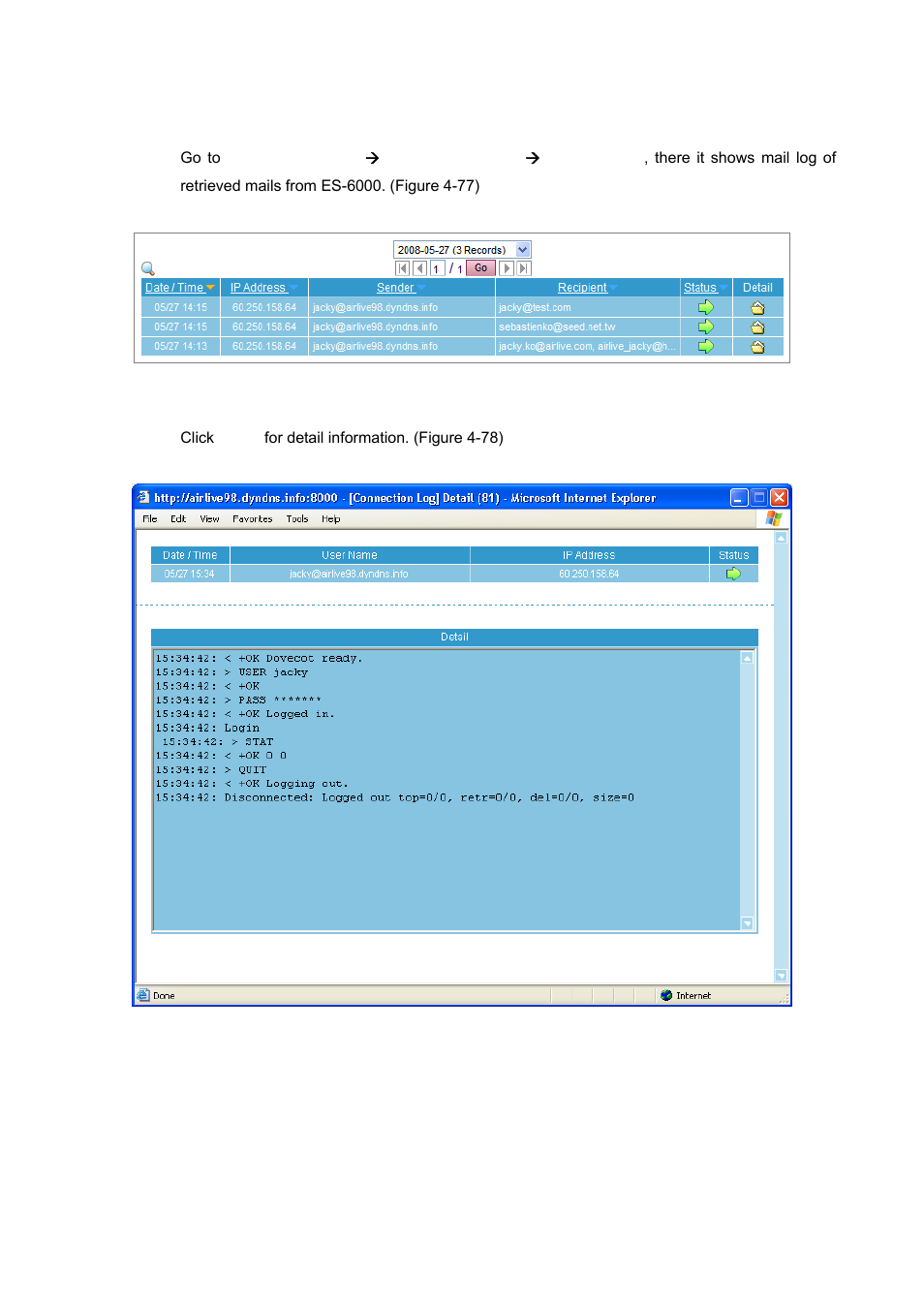Click status arrow for sebastienko@seed.net.tw row
The image size is (924, 1308).
click(x=706, y=327)
